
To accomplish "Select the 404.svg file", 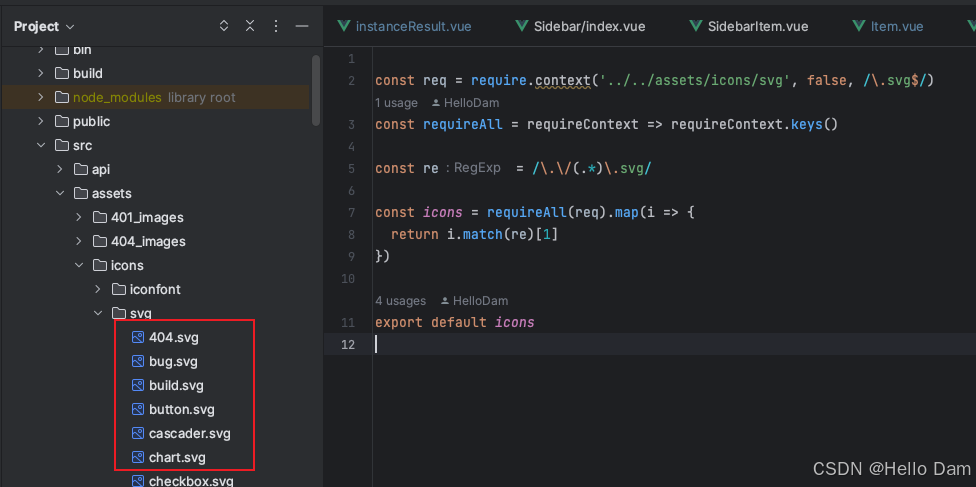I will coord(174,338).
